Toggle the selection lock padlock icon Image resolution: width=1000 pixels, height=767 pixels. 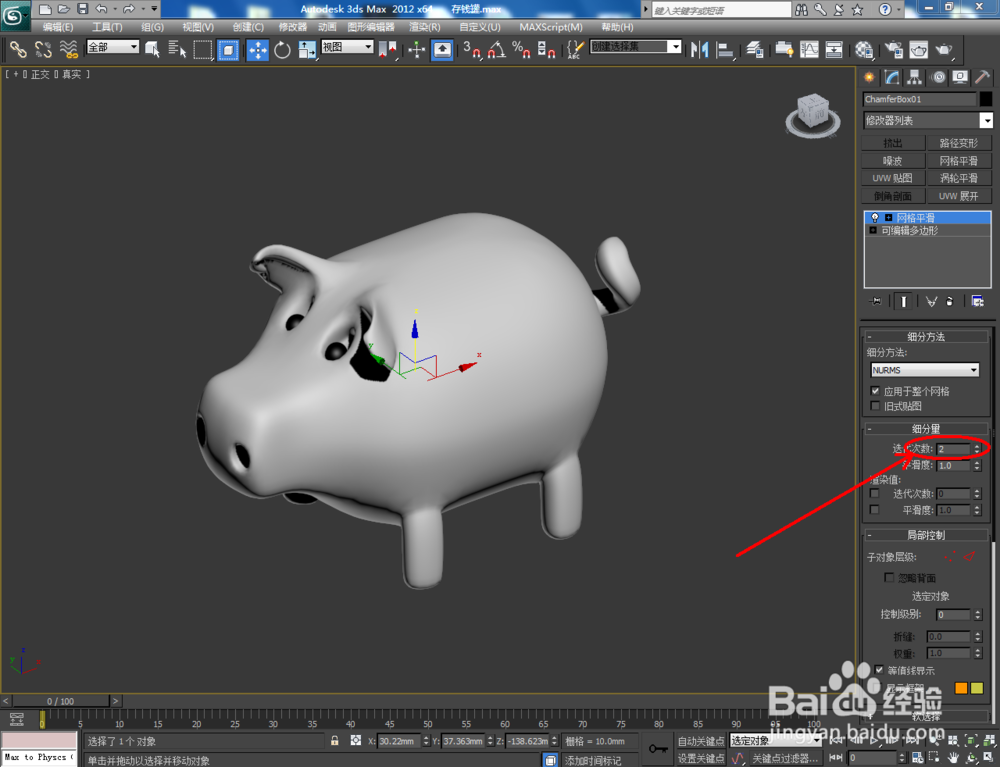[334, 741]
